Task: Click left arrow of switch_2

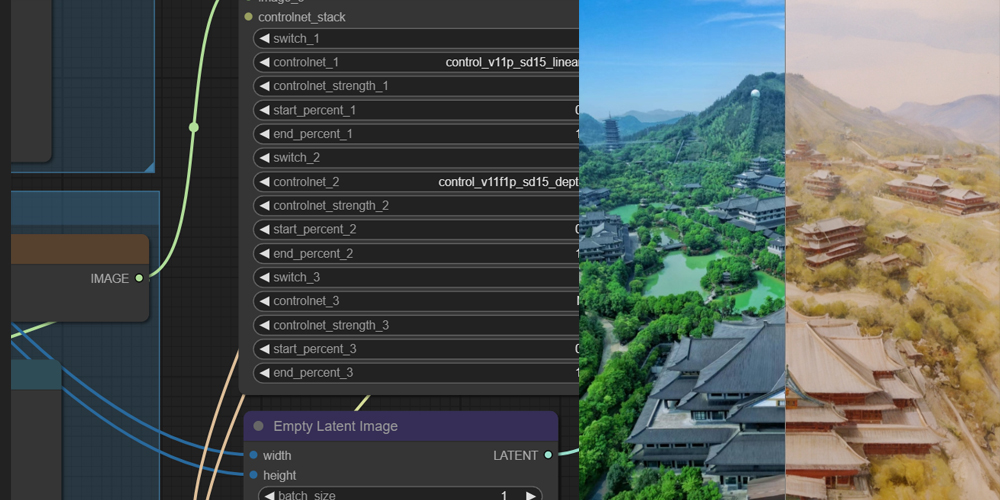Action: [264, 158]
